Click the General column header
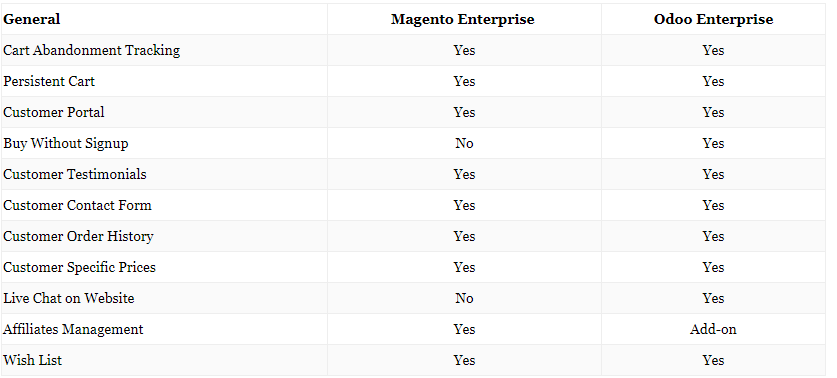 [31, 19]
